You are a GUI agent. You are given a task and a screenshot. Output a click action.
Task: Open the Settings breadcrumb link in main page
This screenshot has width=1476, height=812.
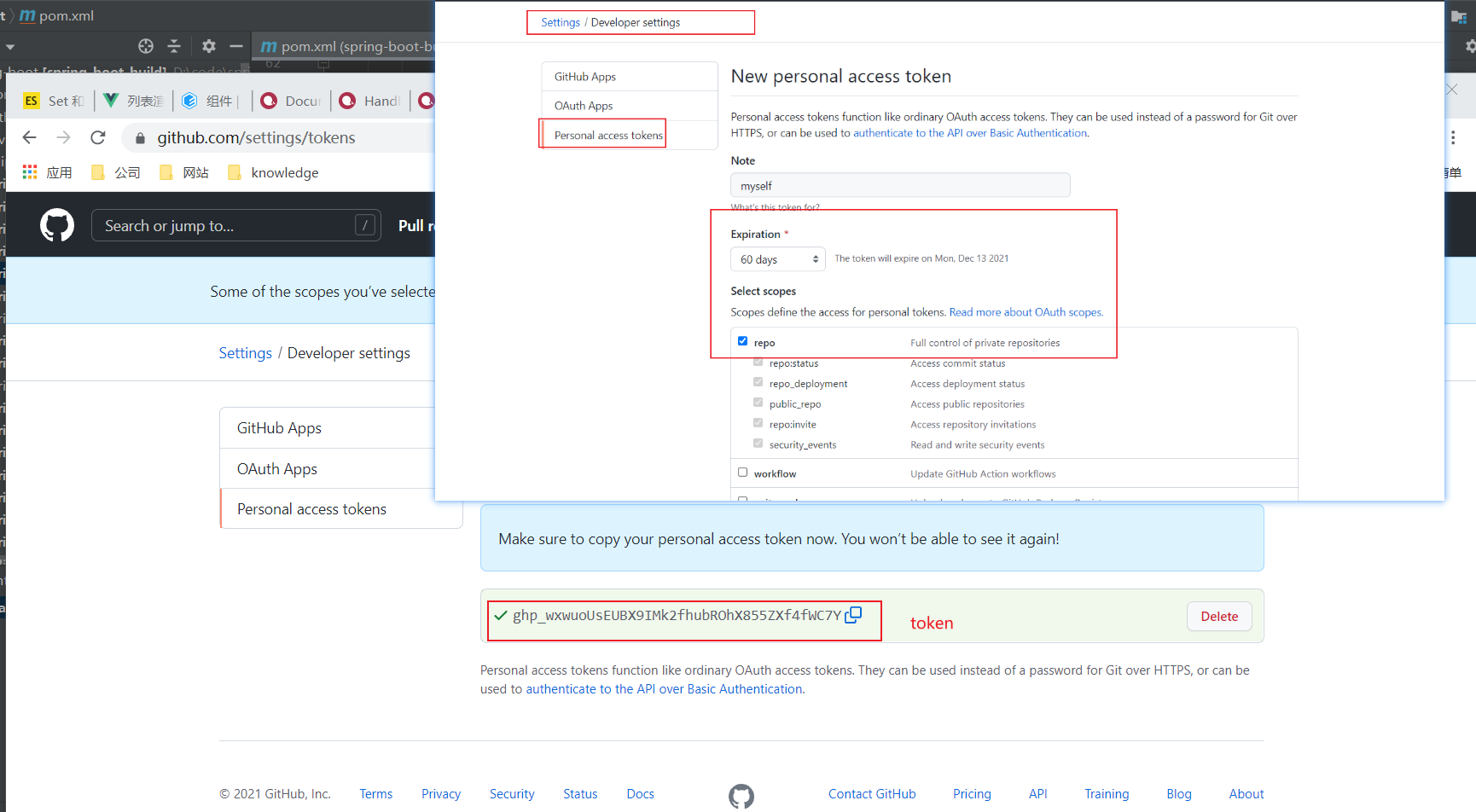245,353
